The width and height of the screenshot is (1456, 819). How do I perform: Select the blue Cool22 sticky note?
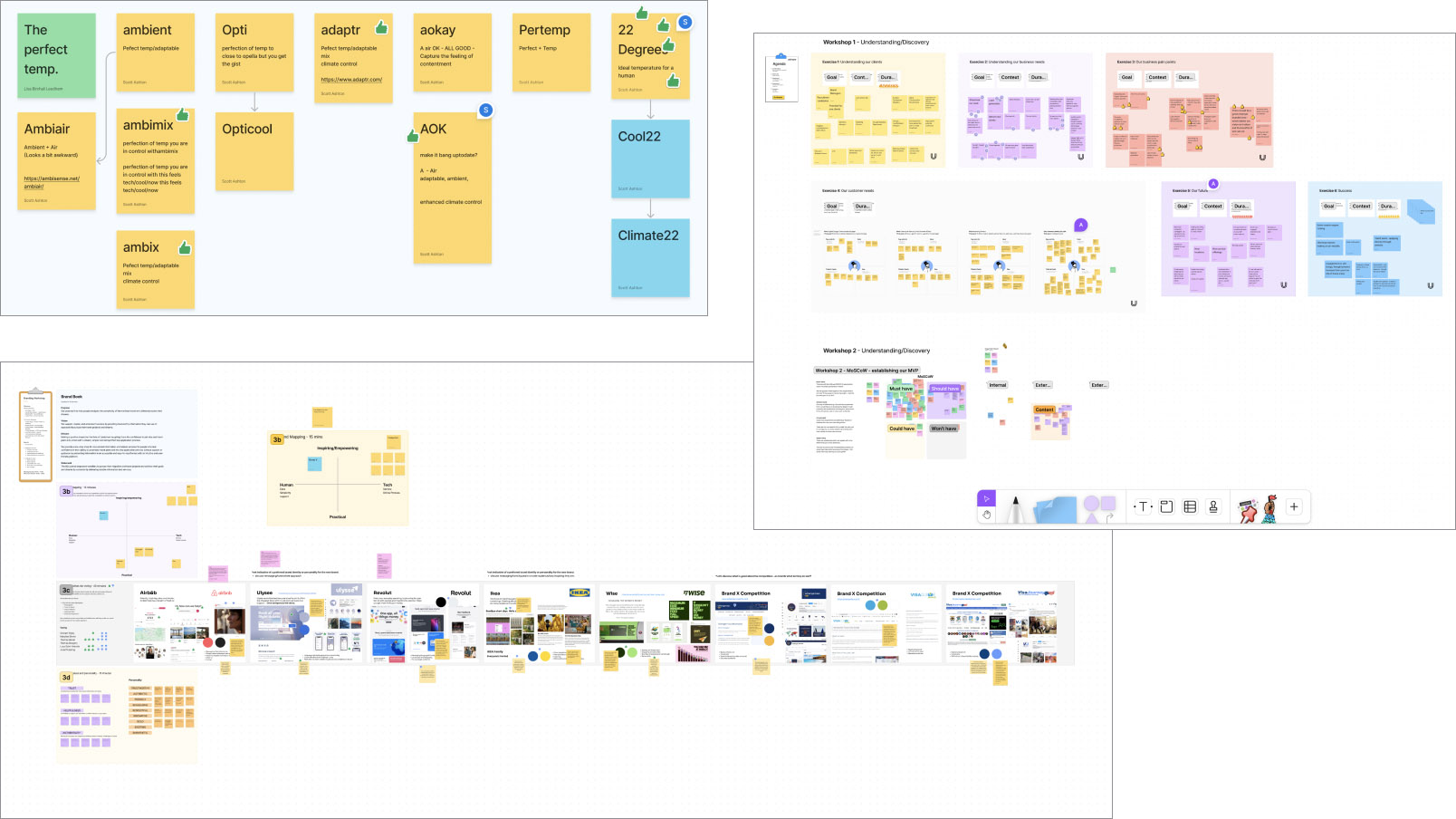point(650,158)
